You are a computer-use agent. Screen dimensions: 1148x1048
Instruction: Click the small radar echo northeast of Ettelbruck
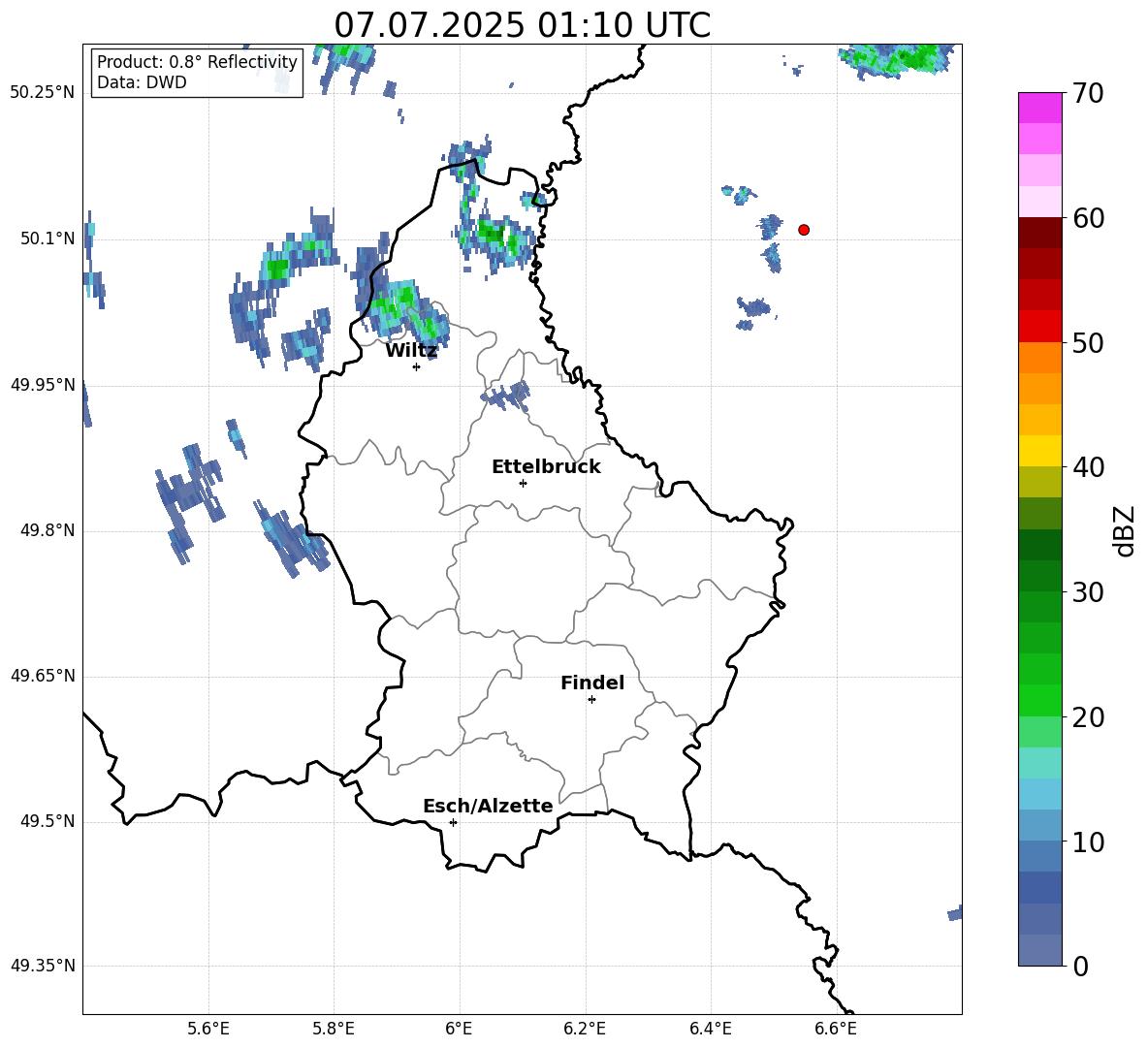pyautogui.click(x=506, y=396)
